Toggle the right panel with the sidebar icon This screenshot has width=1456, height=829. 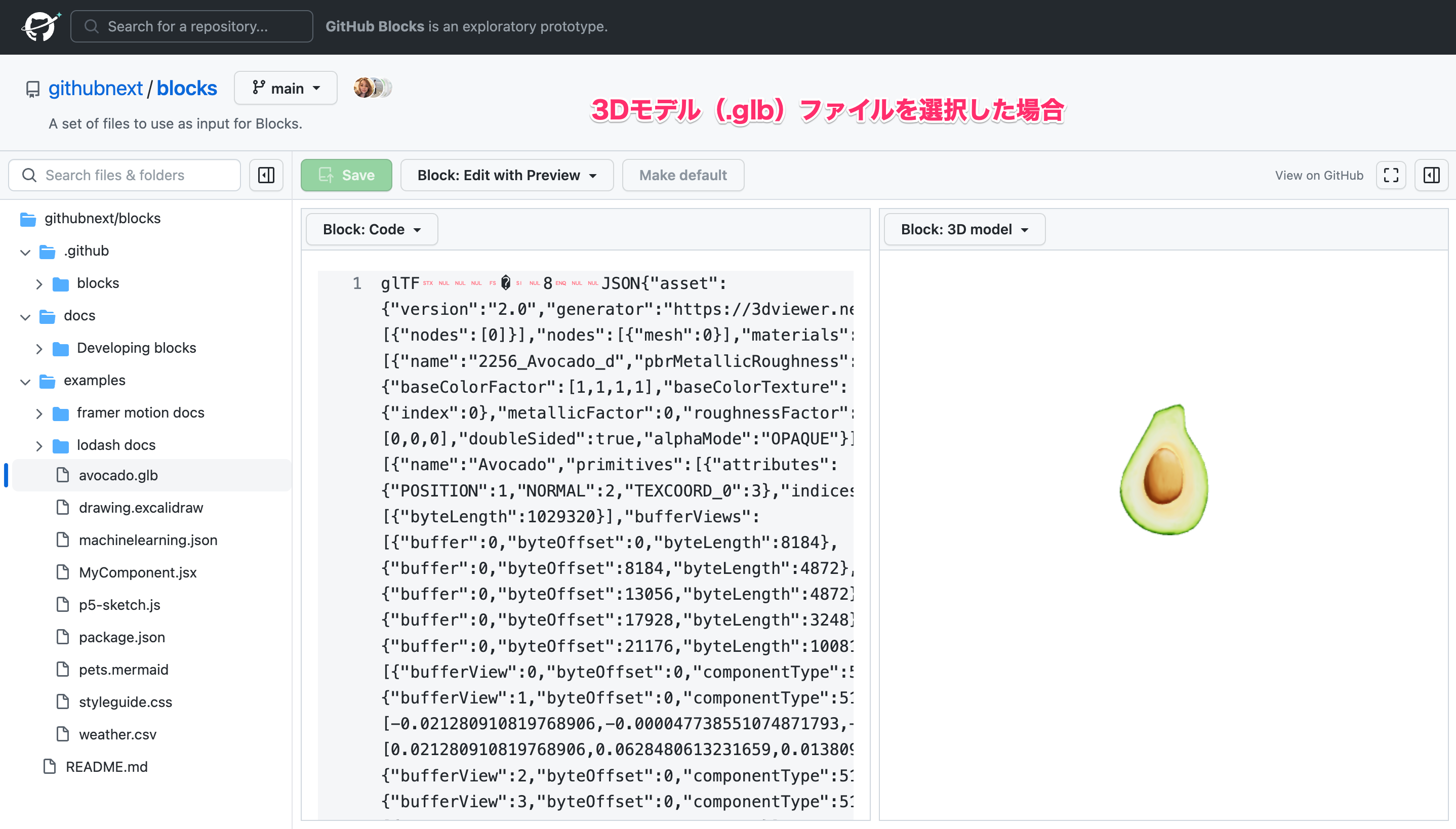click(x=1431, y=175)
